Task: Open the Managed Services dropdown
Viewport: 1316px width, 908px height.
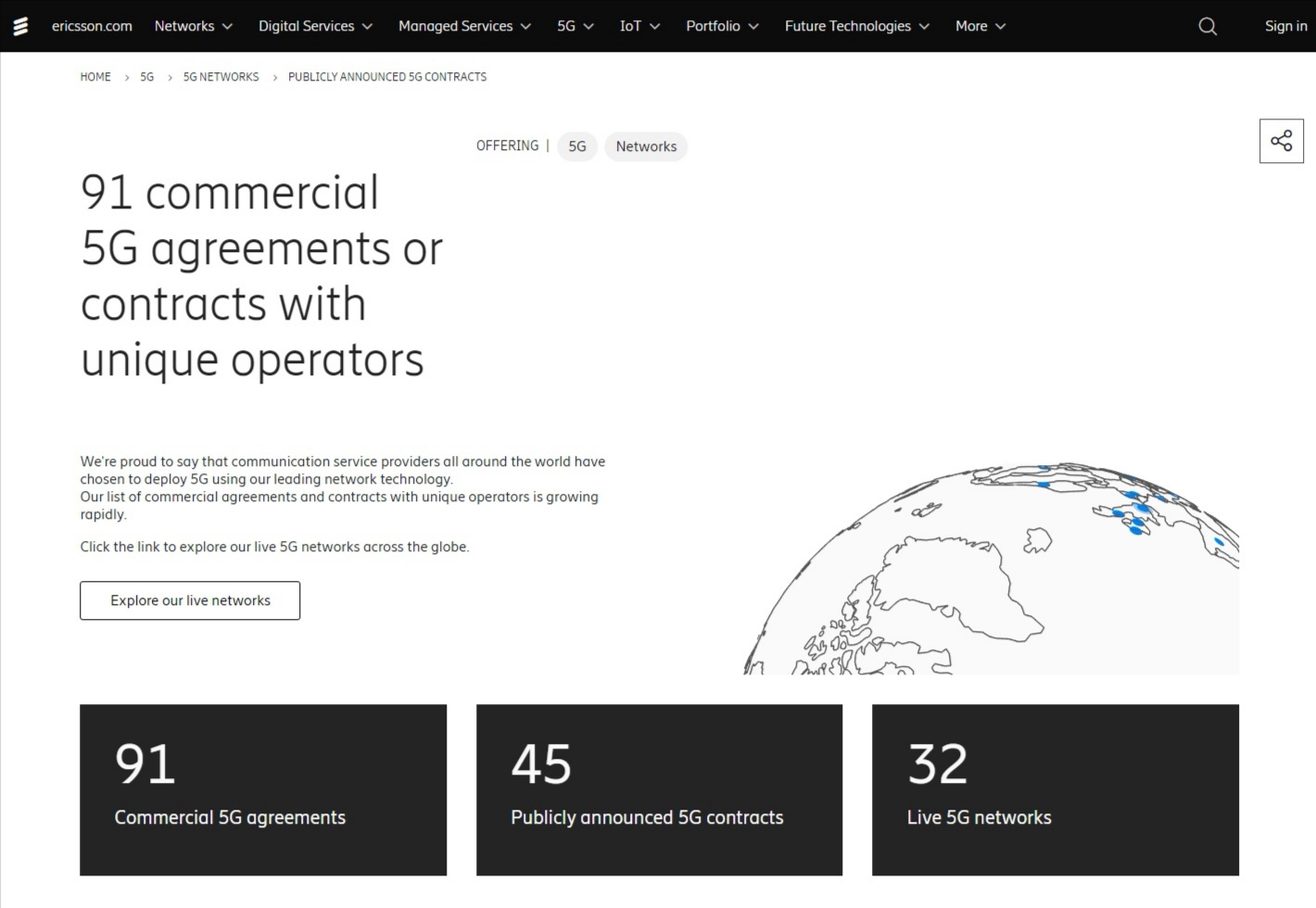Action: click(464, 26)
